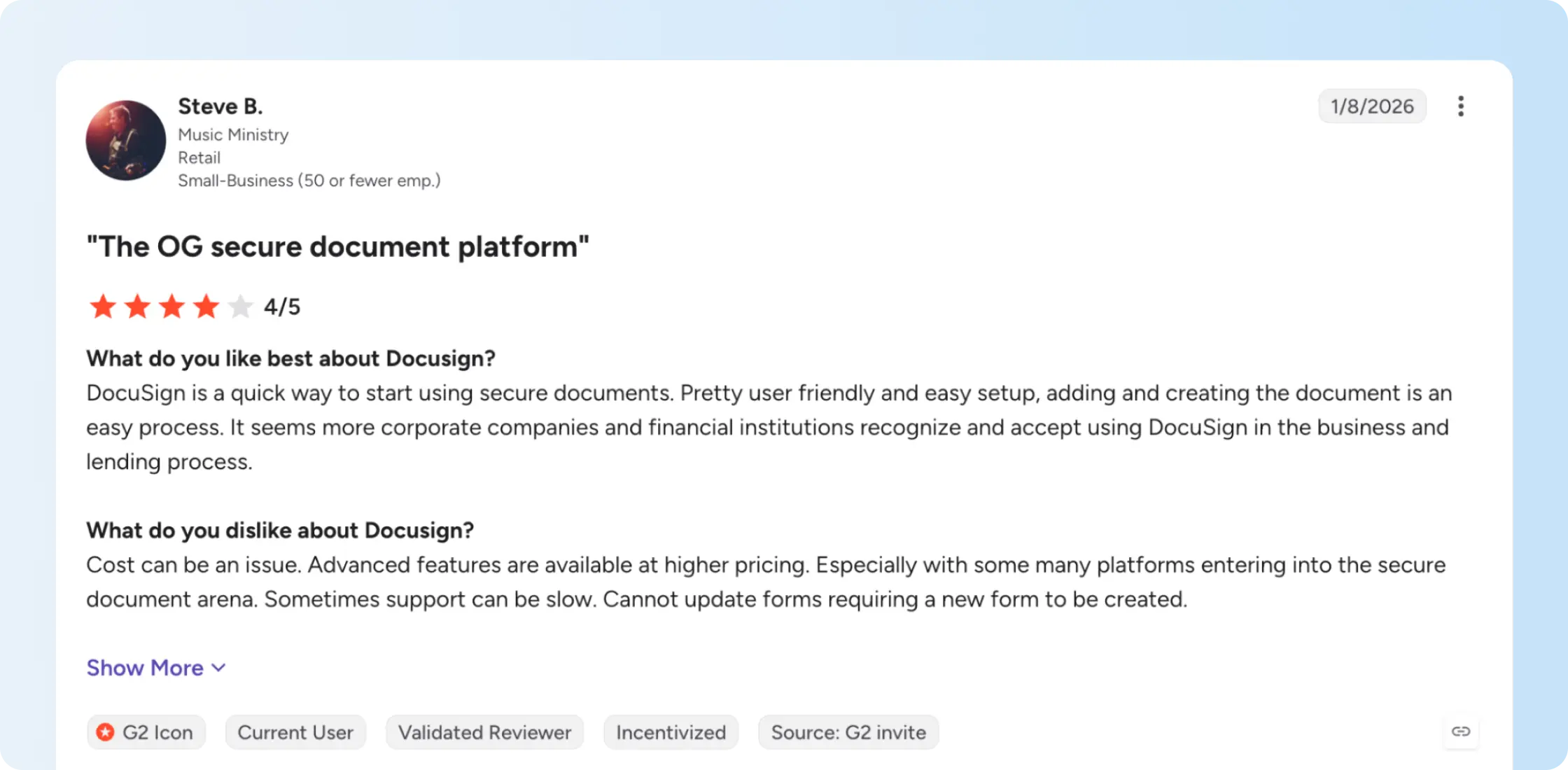This screenshot has width=1568, height=770.
Task: Click the 4/5 rating text
Action: tap(282, 307)
